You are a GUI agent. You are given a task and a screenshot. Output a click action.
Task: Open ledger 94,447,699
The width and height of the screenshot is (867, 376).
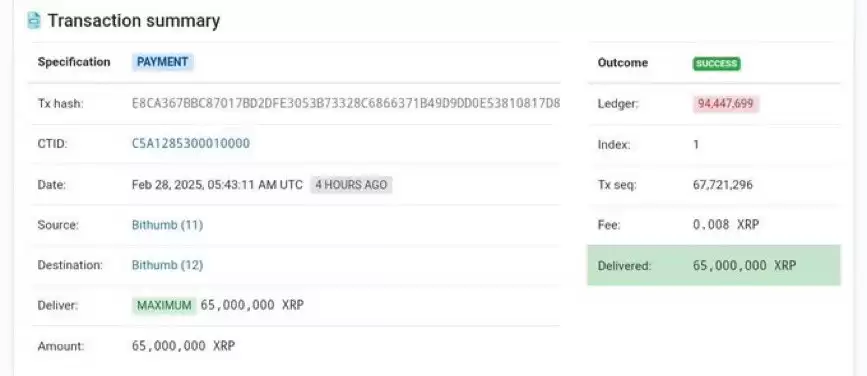click(726, 103)
